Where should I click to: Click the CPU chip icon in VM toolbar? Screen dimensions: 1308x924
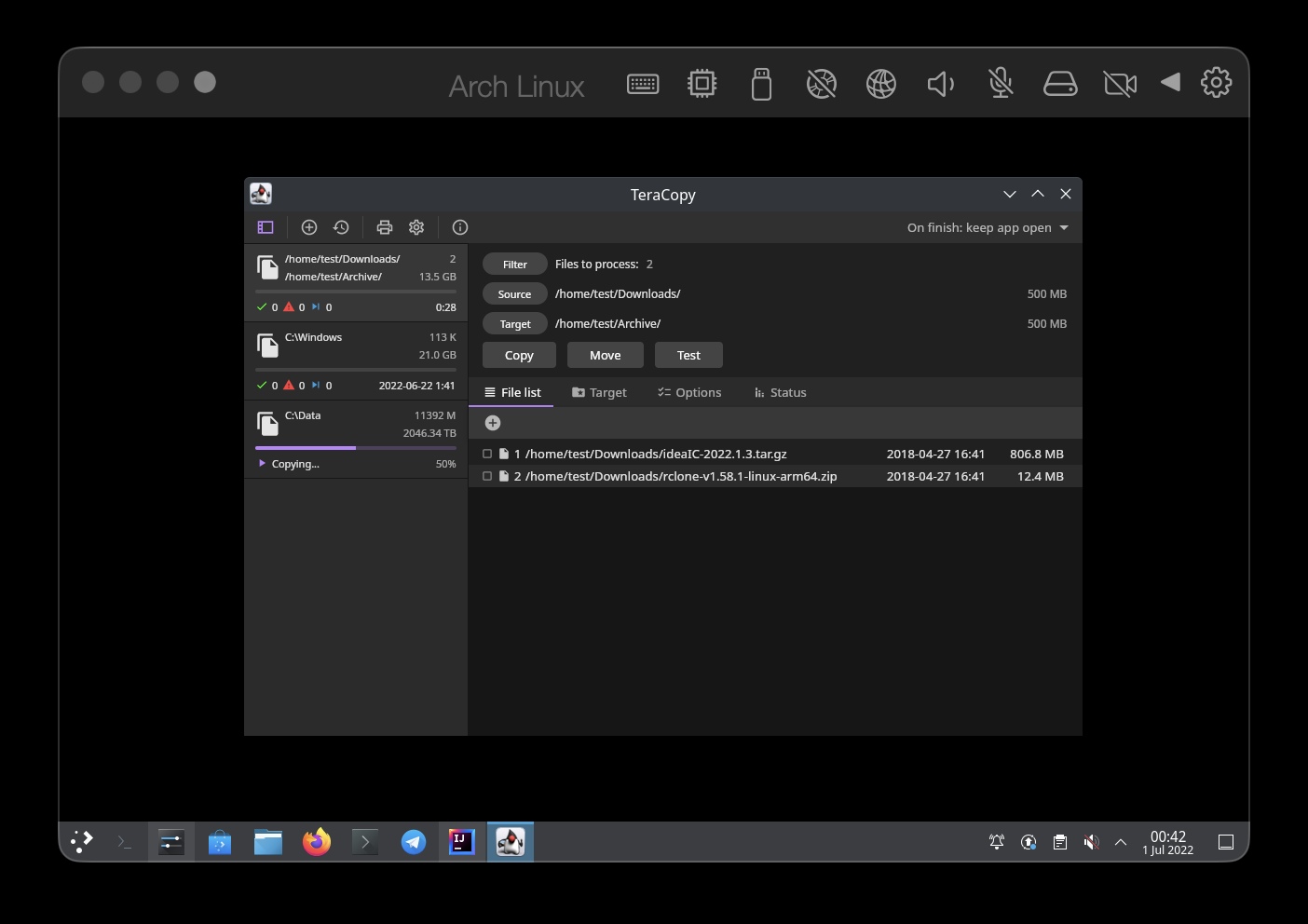point(702,84)
